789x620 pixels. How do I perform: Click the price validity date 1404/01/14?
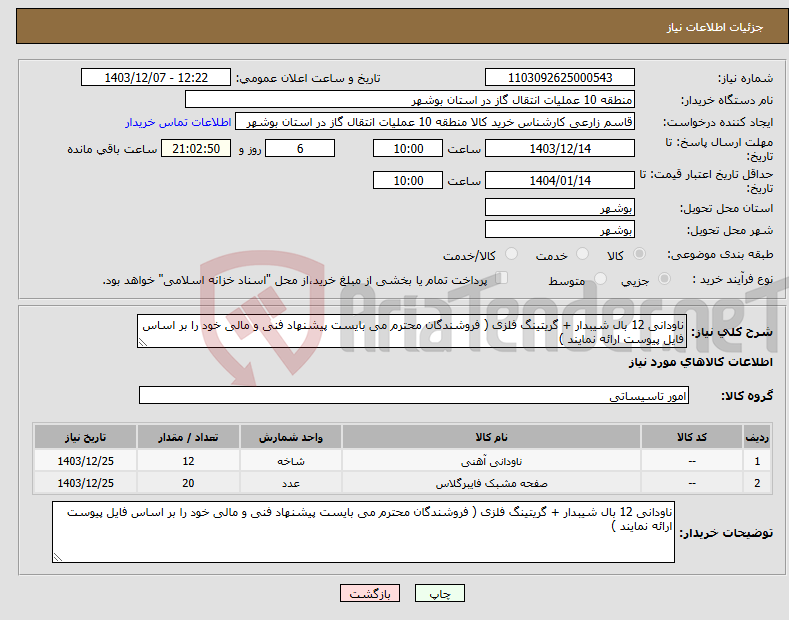point(560,180)
